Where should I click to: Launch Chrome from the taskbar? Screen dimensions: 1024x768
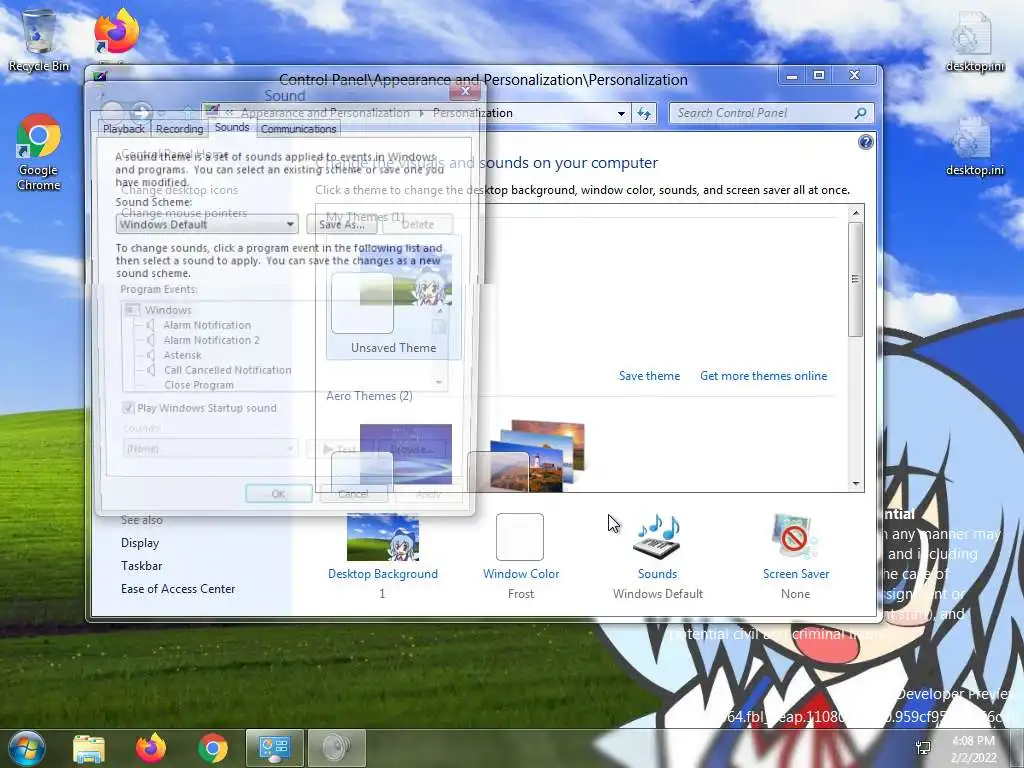(213, 748)
